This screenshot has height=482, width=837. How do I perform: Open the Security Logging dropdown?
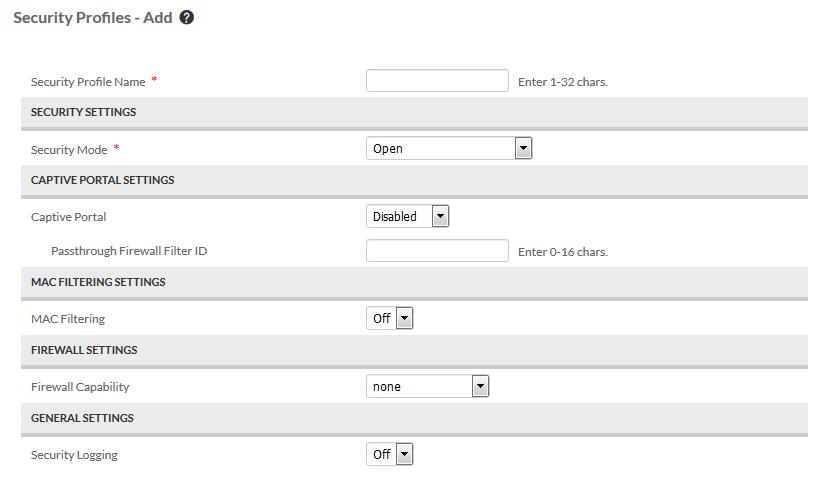point(390,454)
